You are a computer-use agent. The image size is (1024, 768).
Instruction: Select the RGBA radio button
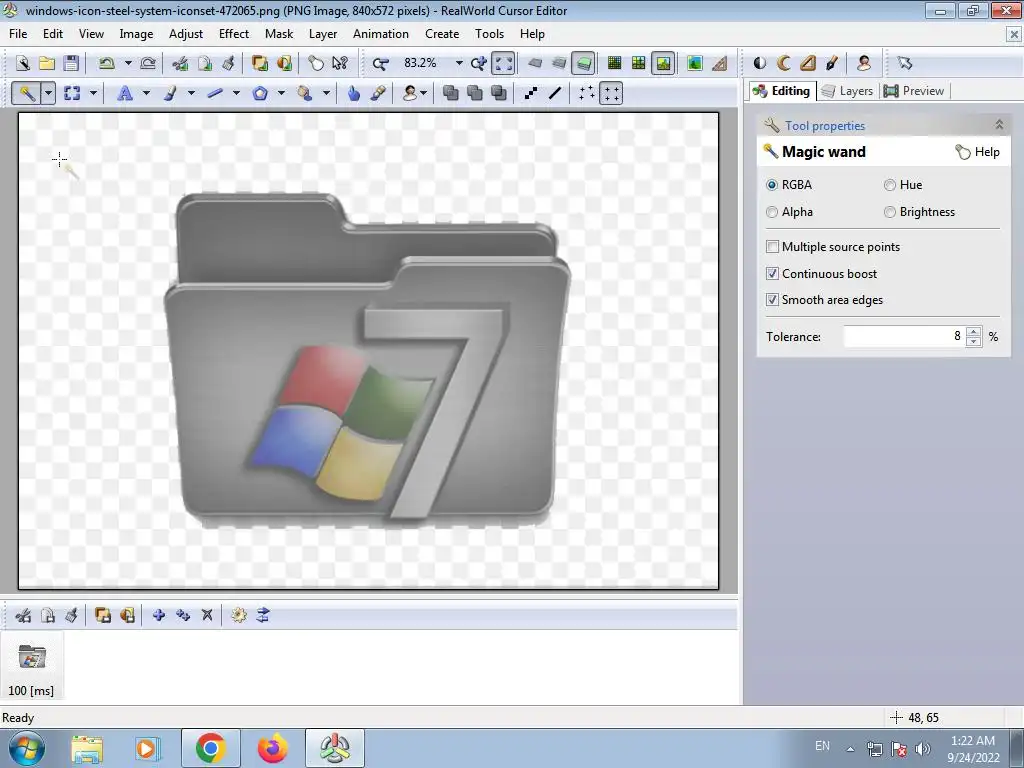click(x=772, y=185)
